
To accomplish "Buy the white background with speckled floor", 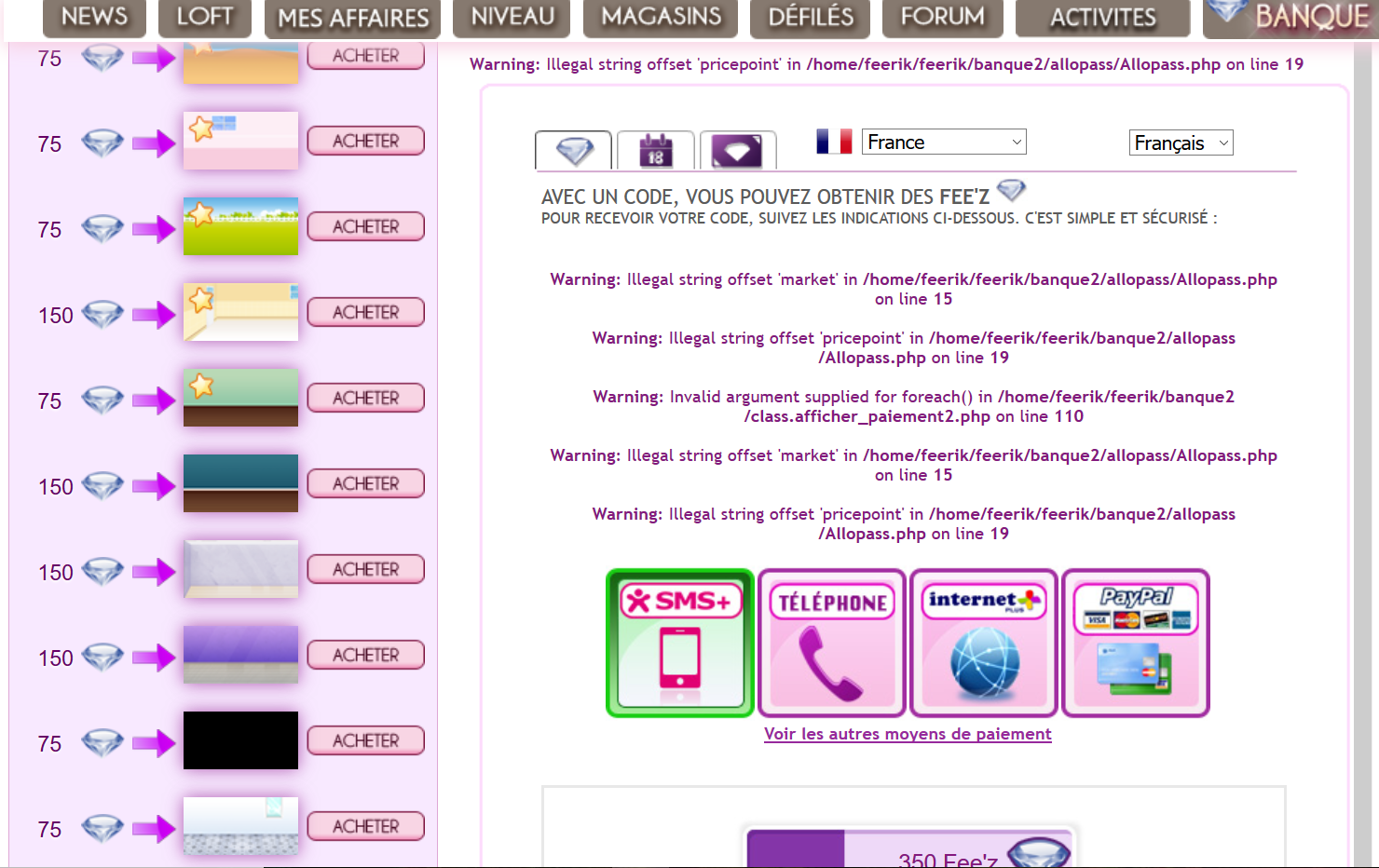I will pyautogui.click(x=366, y=827).
